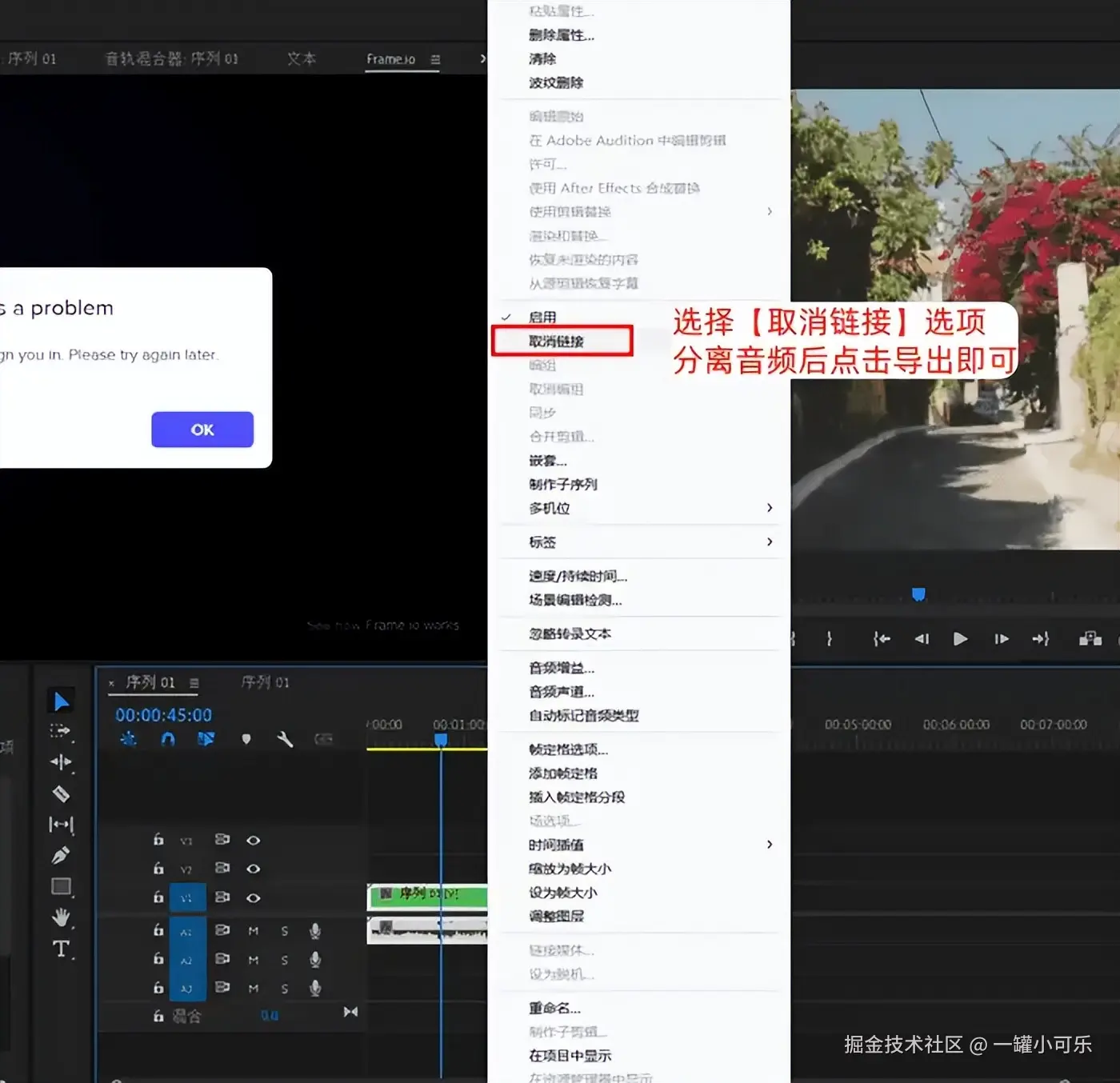Select the Slip tool
The width and height of the screenshot is (1120, 1083).
pyautogui.click(x=61, y=824)
